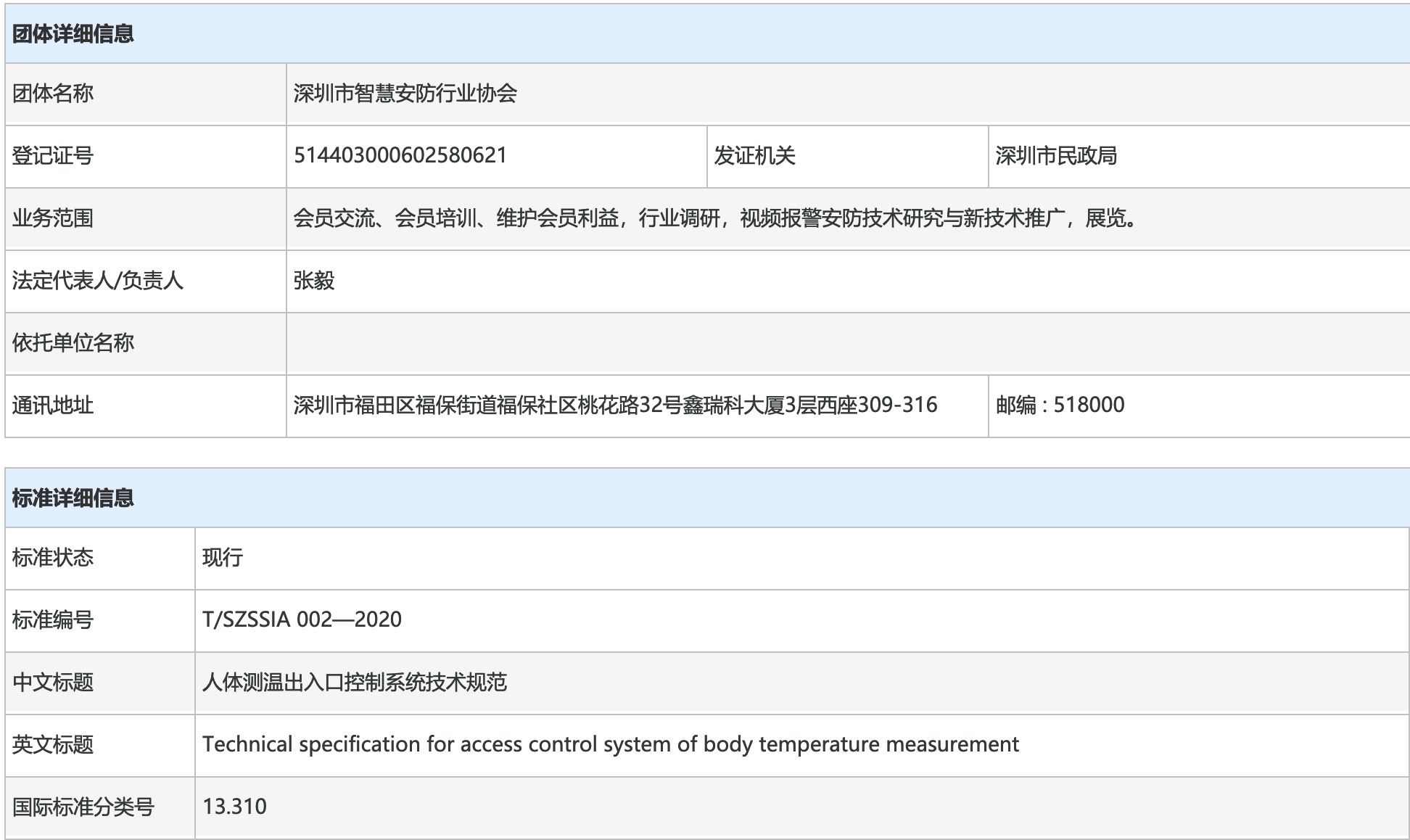Click the mailing address text
This screenshot has height=840, width=1410.
click(615, 405)
